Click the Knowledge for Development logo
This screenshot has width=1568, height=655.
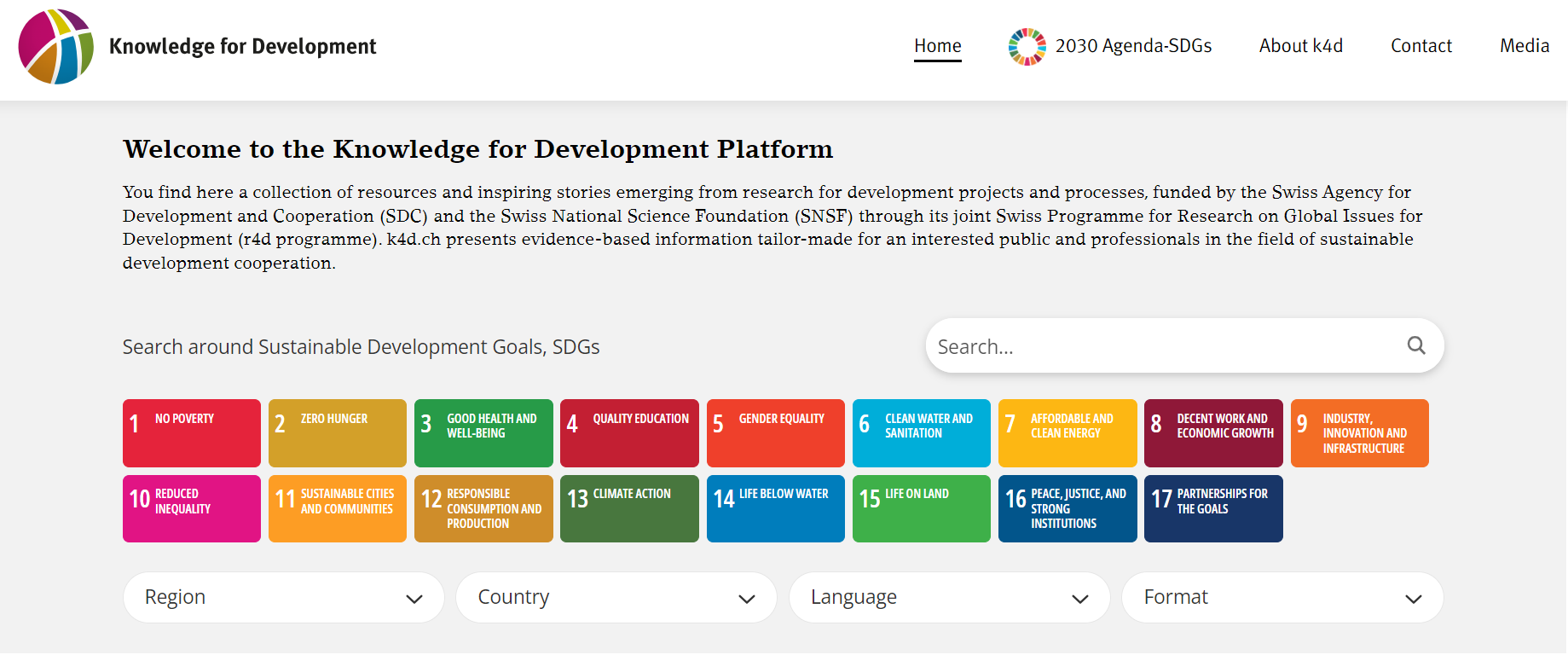tap(56, 47)
